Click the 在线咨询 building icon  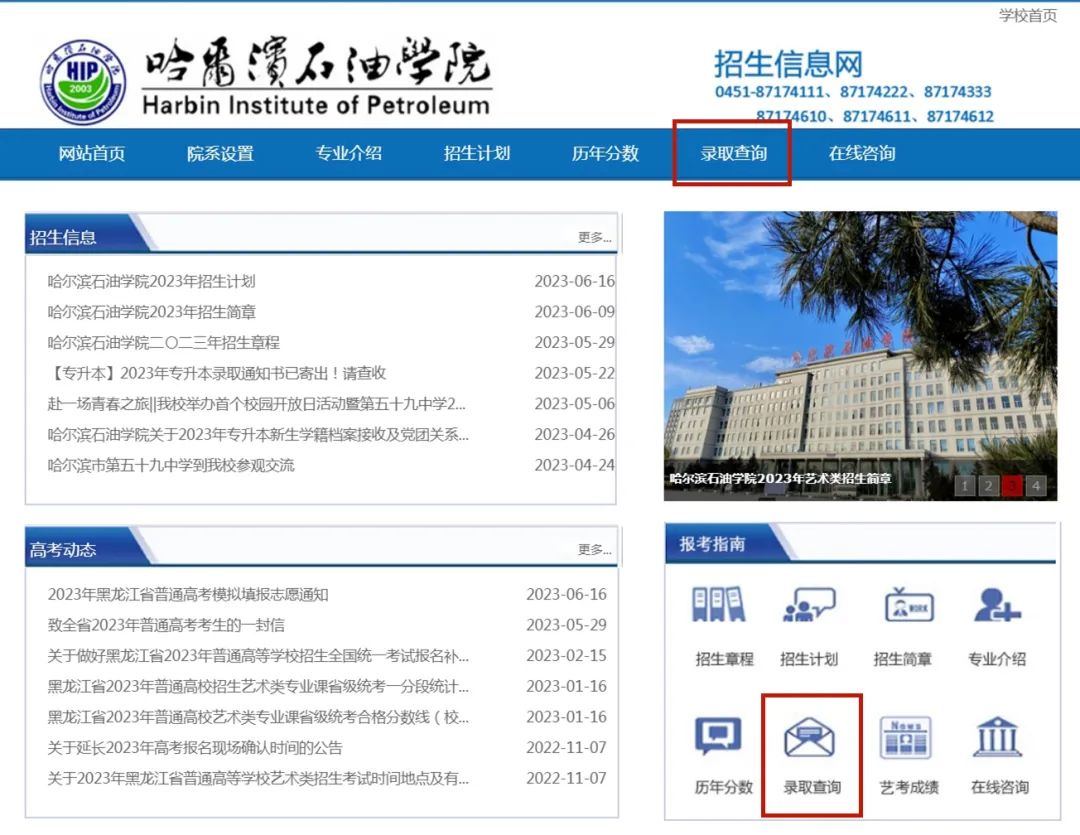[x=998, y=739]
